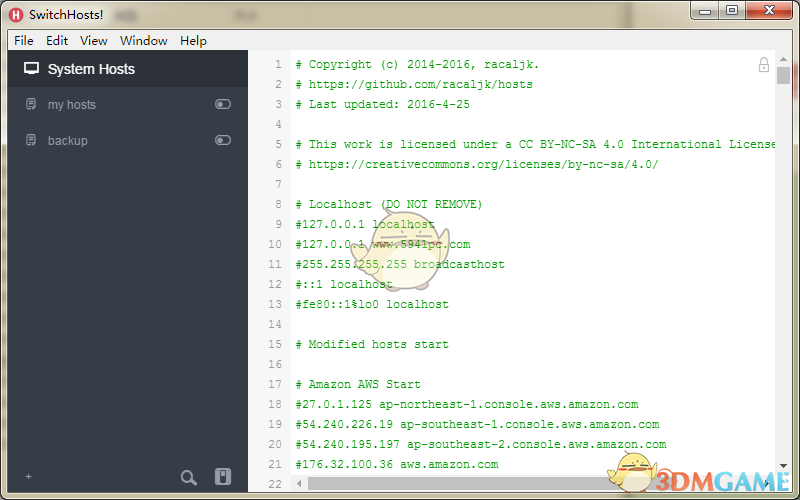The height and width of the screenshot is (500, 800).
Task: Click the SwitchHosts! app icon in title bar
Action: pos(16,15)
